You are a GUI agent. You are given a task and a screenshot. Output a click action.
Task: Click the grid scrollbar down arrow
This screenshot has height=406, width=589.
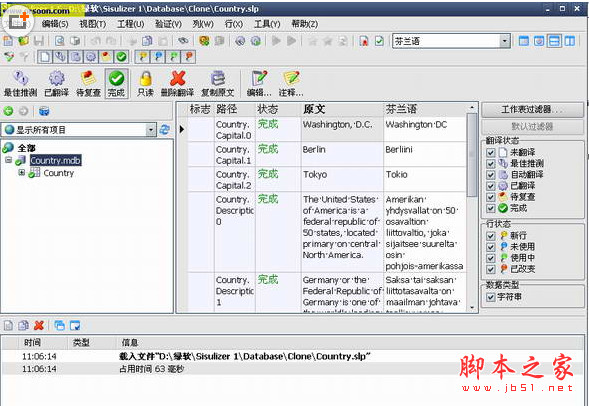[472, 308]
